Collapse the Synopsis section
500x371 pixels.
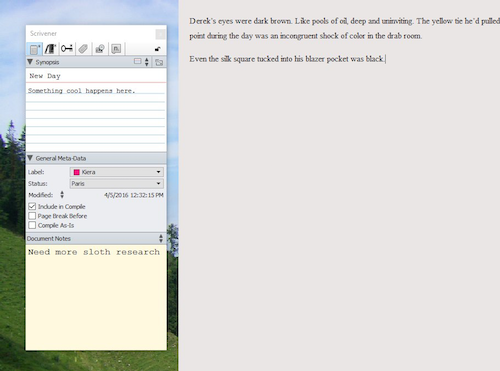[30, 62]
